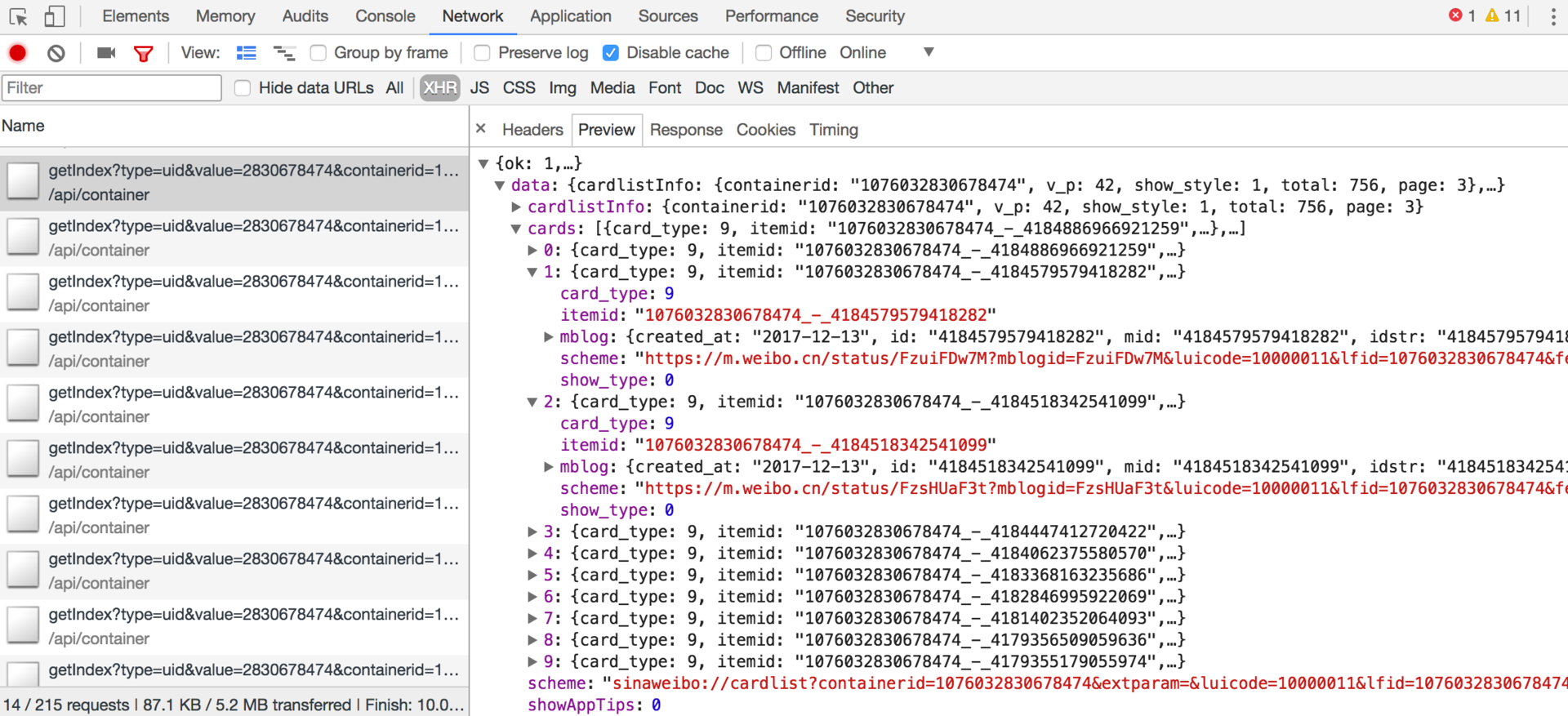
Task: Enable Hide data URLs checkbox
Action: 243,88
